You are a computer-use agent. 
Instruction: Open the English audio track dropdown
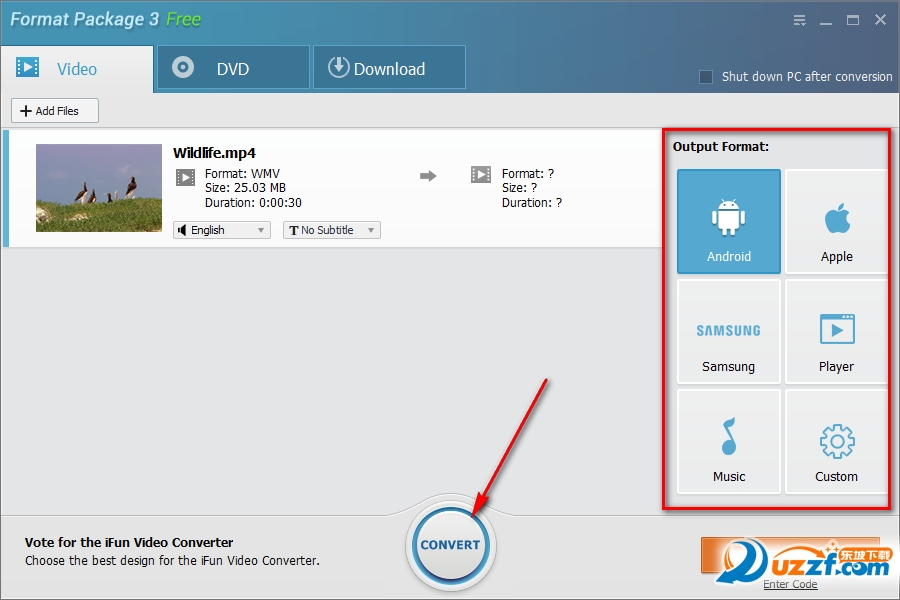[222, 230]
